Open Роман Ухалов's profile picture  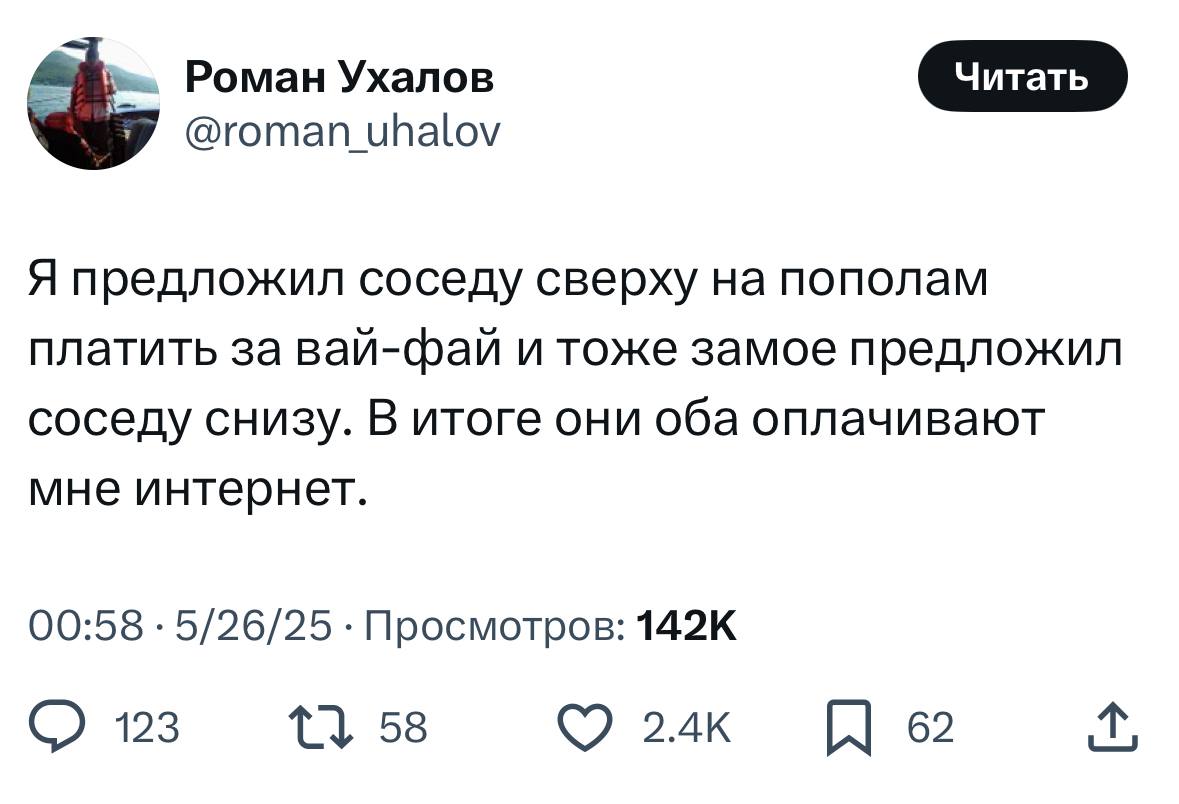click(93, 104)
